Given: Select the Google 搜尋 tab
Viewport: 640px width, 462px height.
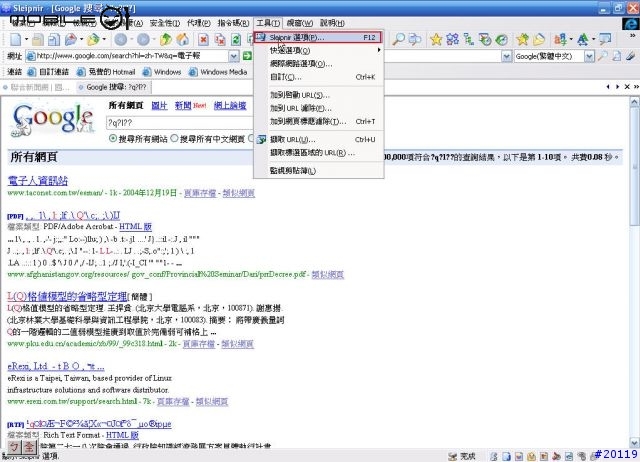Looking at the screenshot, I should [x=113, y=87].
